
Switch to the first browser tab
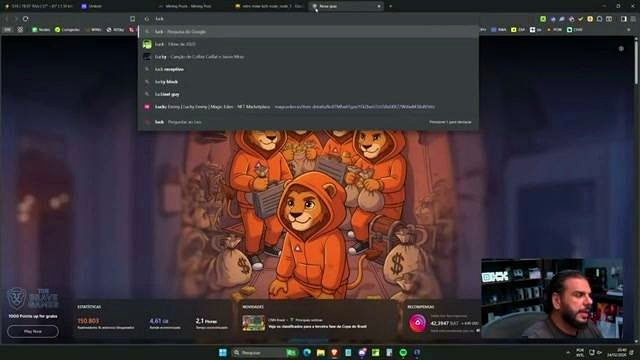pos(39,6)
